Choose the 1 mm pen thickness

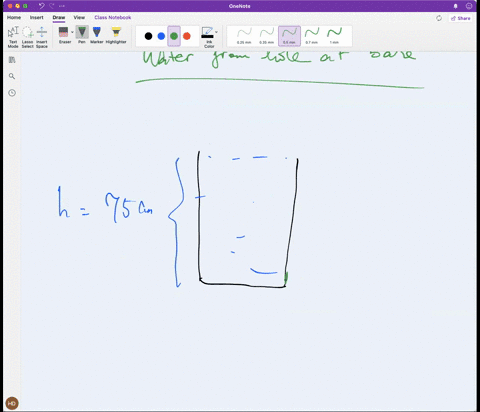click(x=334, y=36)
